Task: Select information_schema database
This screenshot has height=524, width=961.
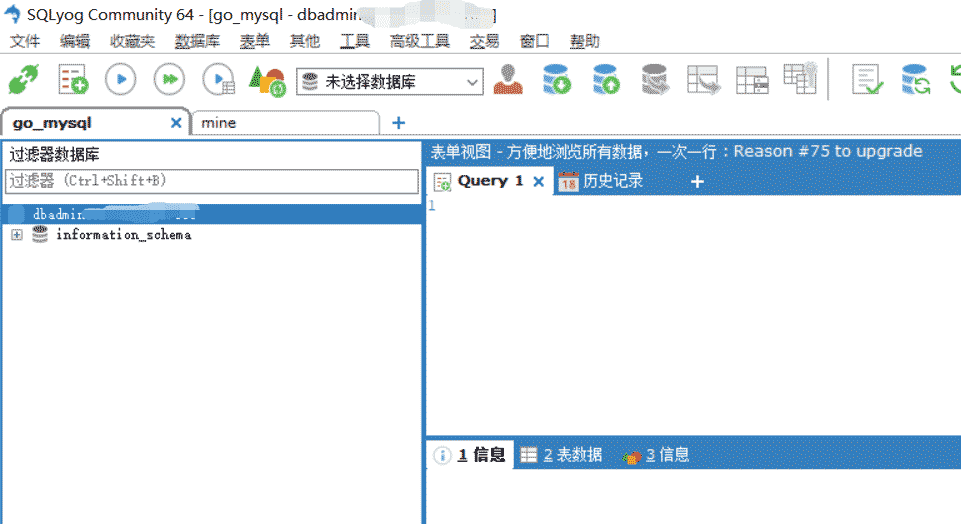Action: tap(123, 235)
